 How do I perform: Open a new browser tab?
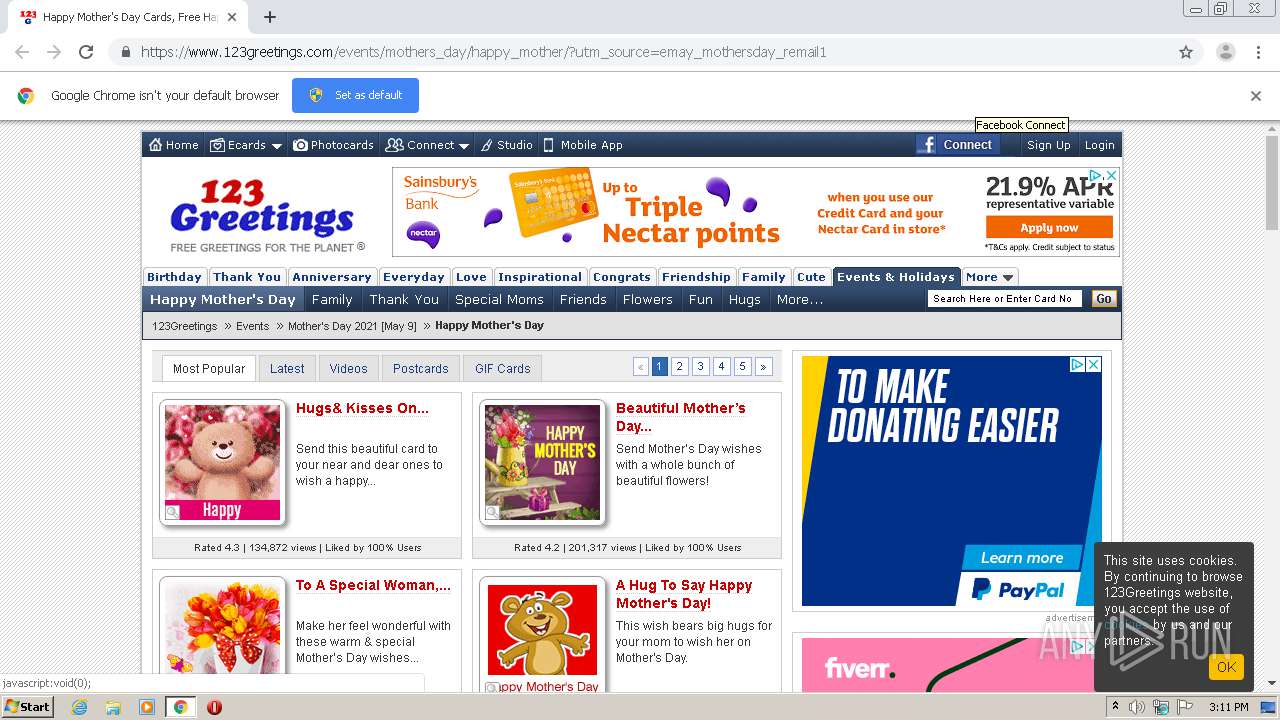[269, 17]
